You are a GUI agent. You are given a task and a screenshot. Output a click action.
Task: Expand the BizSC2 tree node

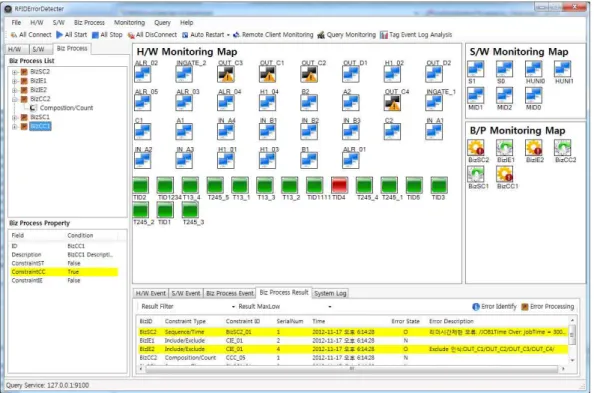[14, 72]
